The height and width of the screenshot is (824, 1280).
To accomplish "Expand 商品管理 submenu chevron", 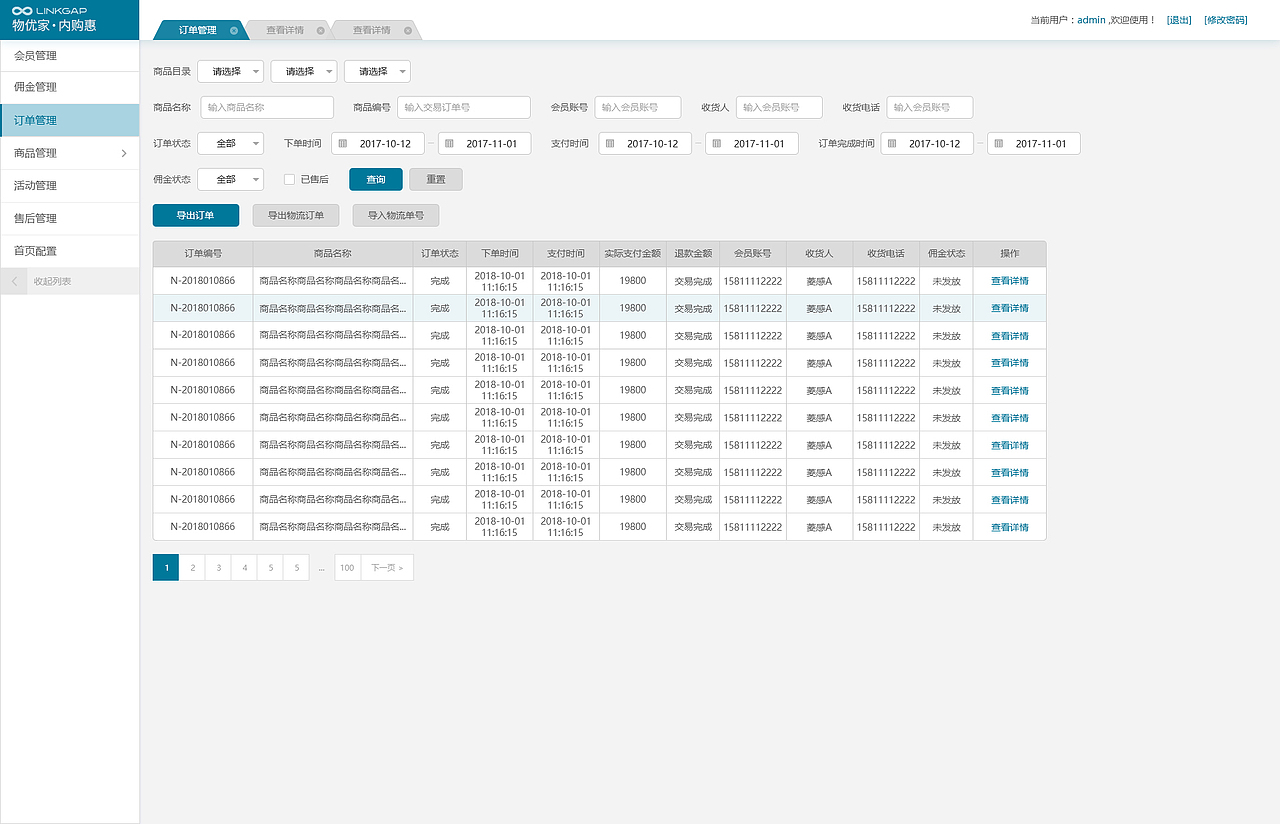I will pos(123,153).
